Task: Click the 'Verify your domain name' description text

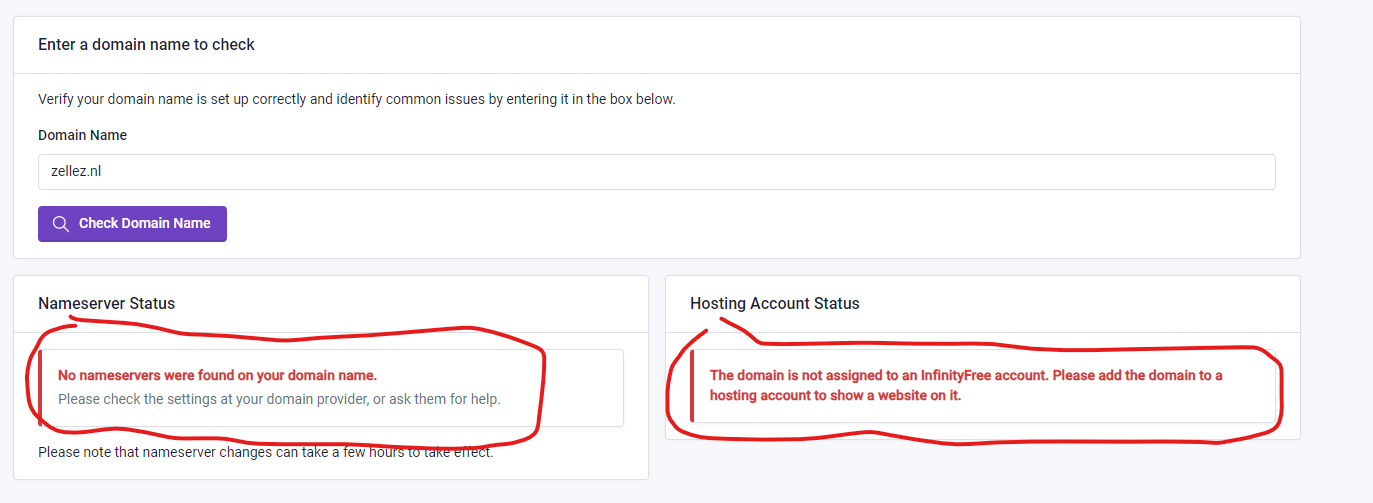Action: point(356,99)
